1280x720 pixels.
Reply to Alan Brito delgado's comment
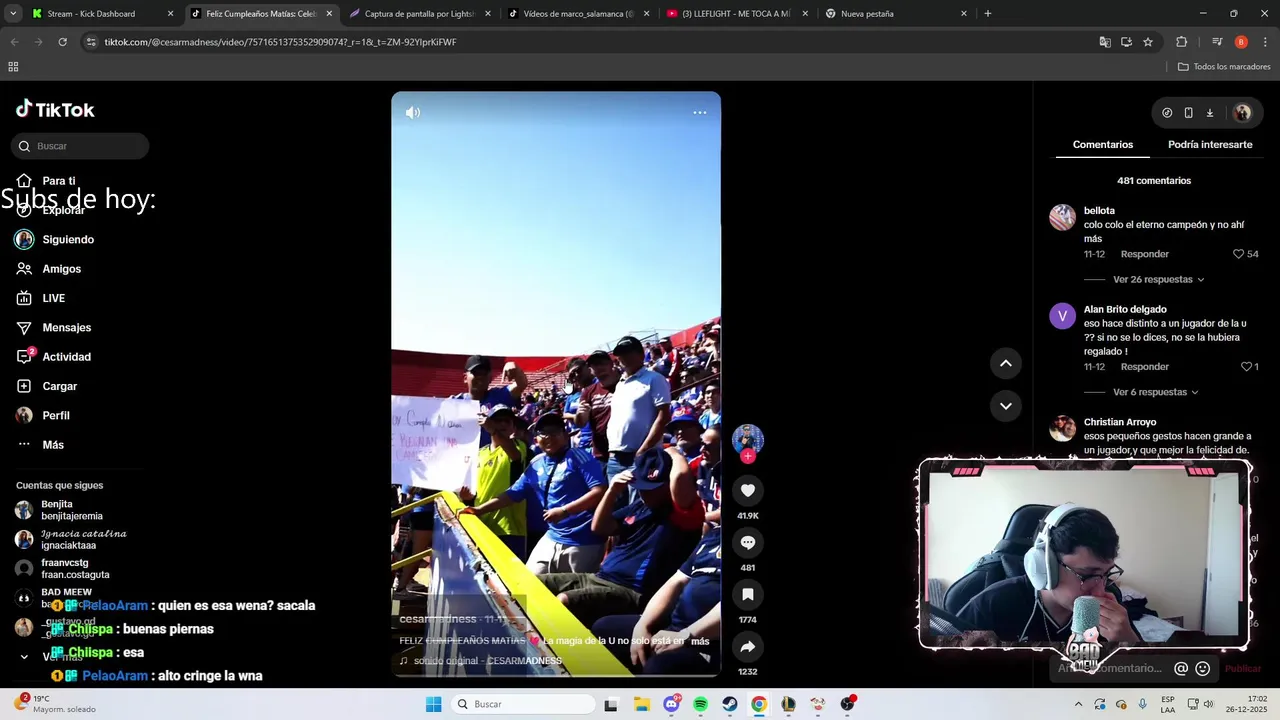coord(1145,367)
